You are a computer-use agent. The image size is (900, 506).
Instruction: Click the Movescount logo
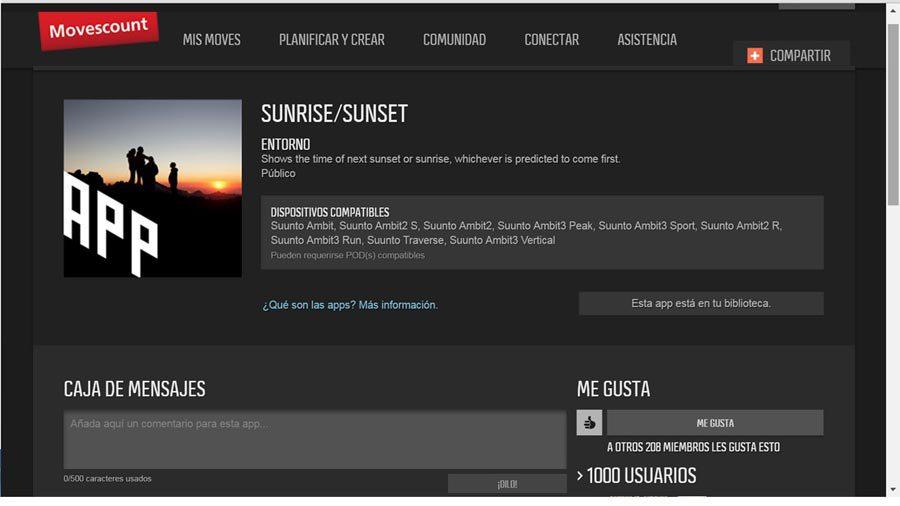99,31
